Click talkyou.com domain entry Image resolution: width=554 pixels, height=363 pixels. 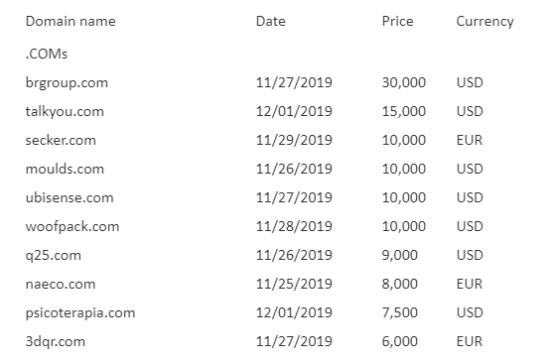tap(65, 112)
